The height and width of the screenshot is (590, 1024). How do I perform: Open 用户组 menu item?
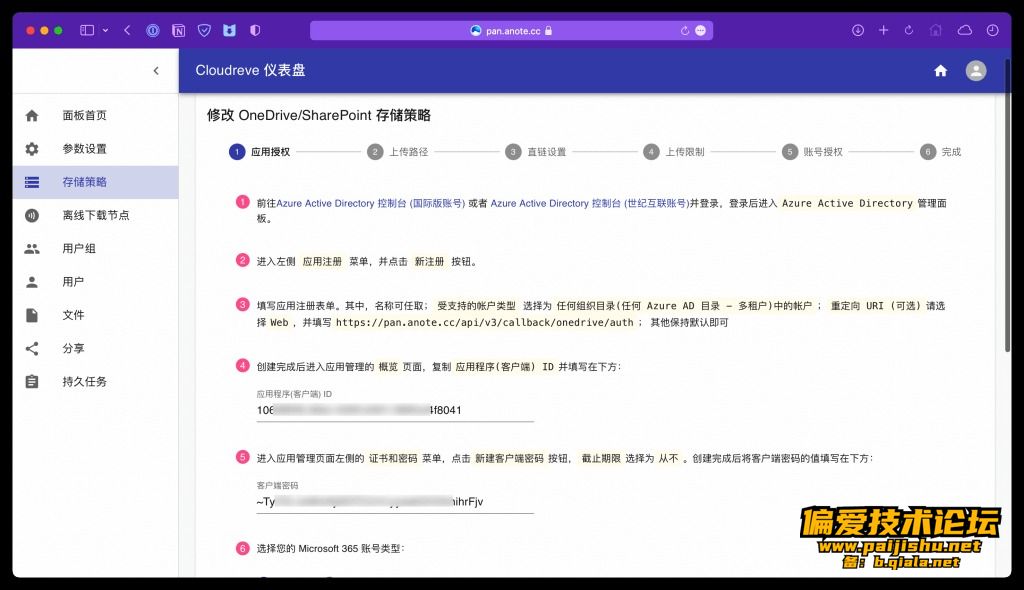click(95, 249)
